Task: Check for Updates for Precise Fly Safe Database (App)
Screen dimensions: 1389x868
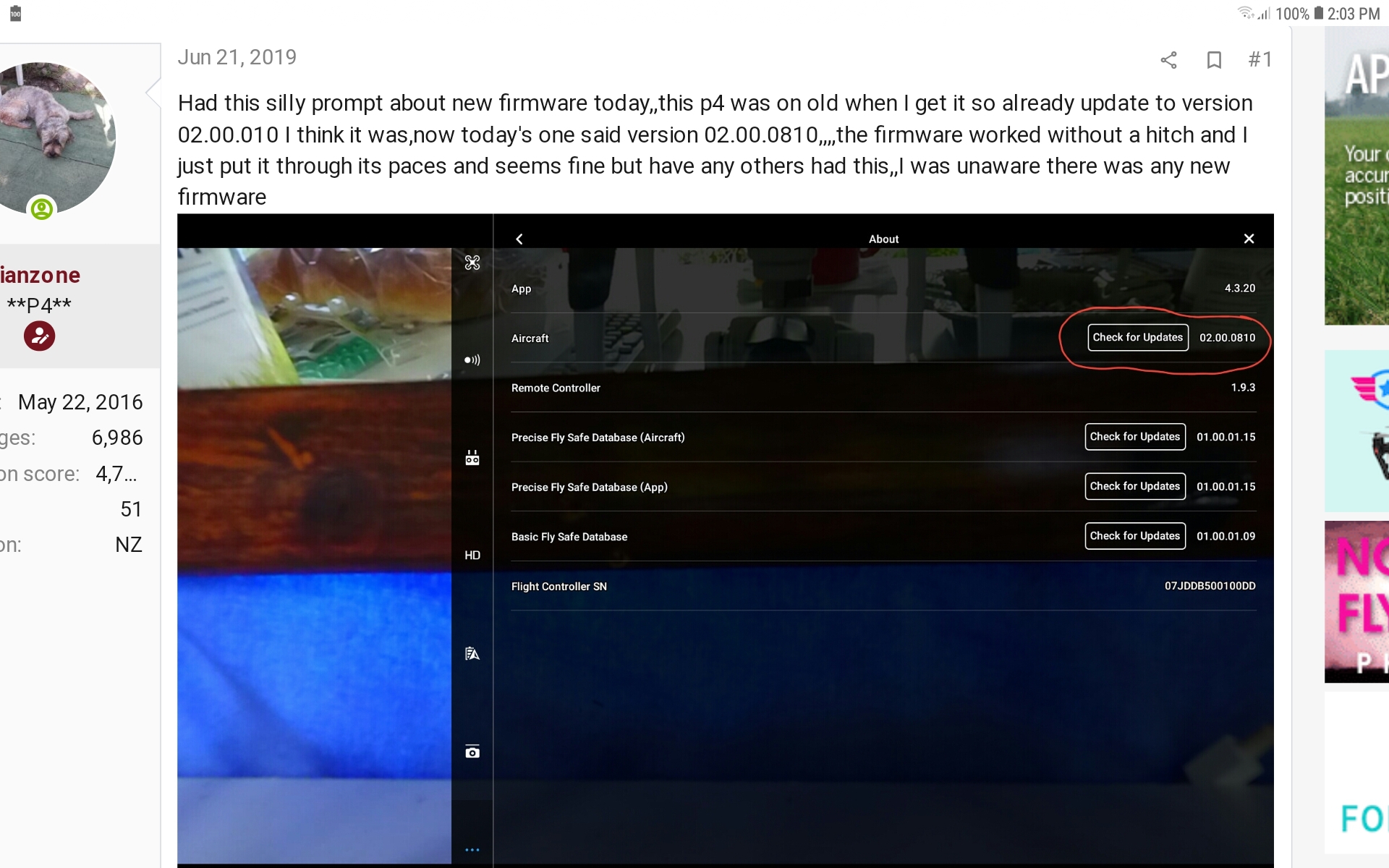Action: pos(1135,486)
